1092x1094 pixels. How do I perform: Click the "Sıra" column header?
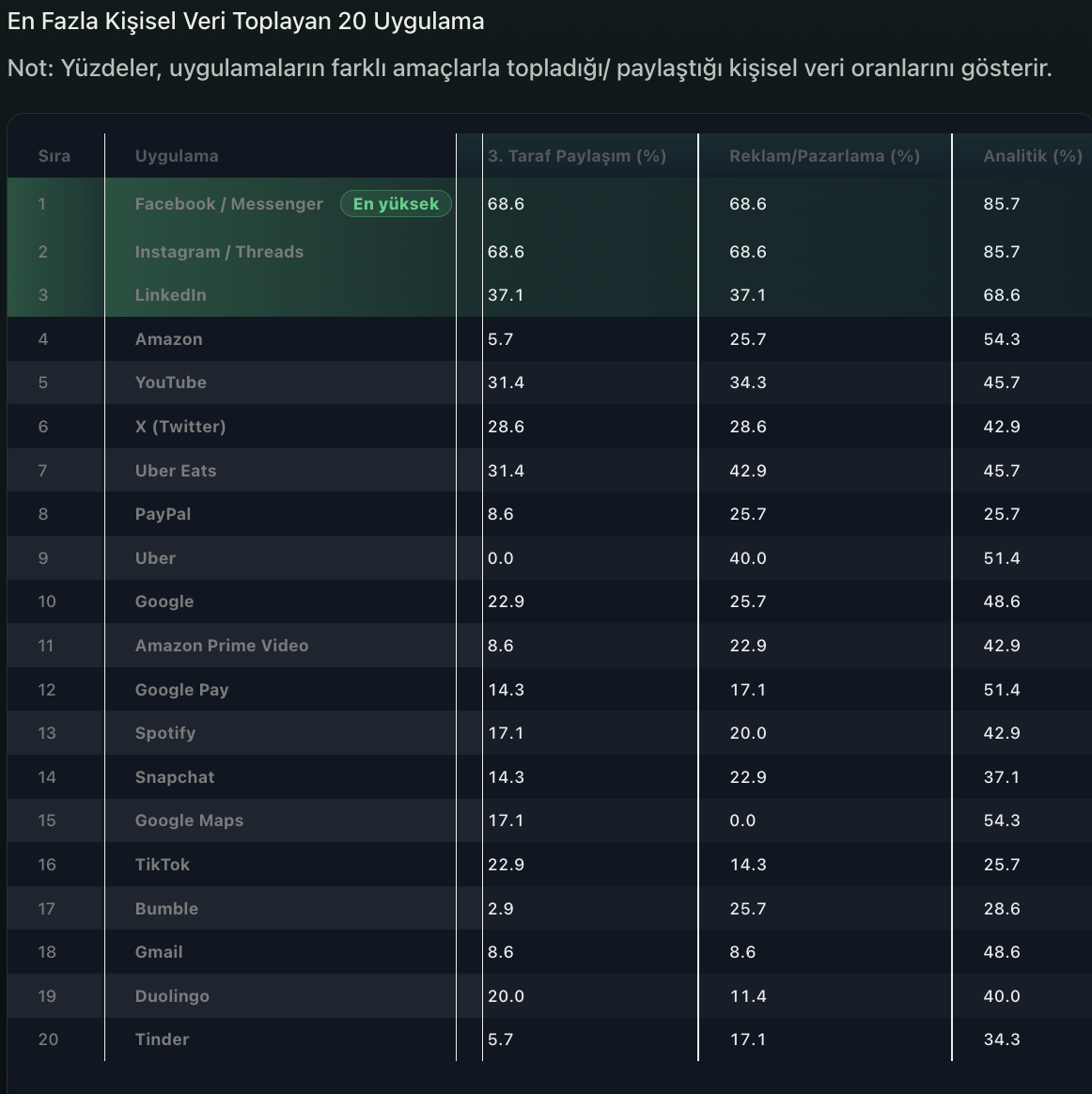tap(55, 156)
